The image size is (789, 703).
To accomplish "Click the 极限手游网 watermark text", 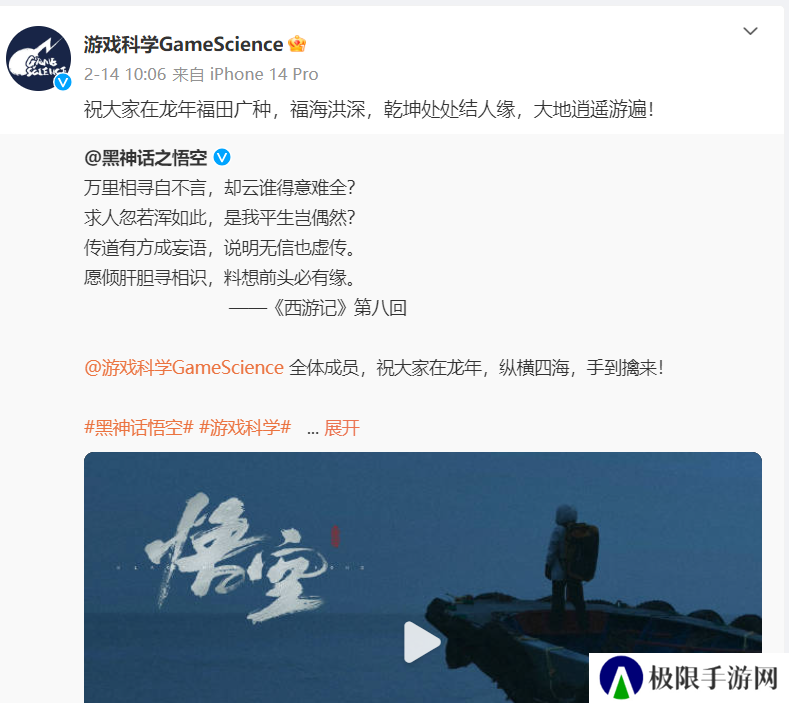I will (714, 678).
